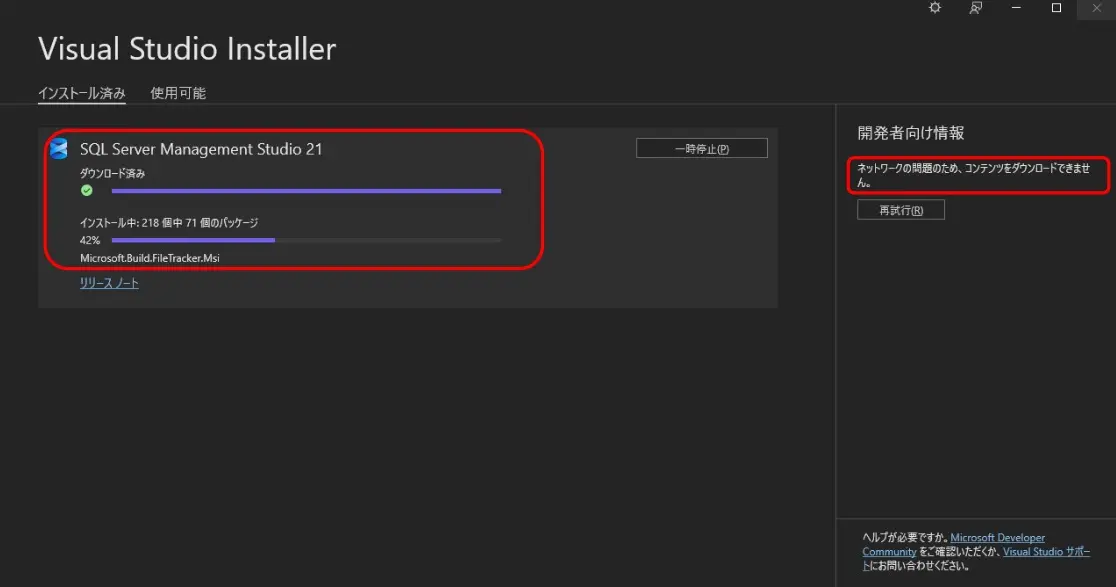
Task: Click the 218 個中 71 個 package counter text
Action: pos(170,222)
